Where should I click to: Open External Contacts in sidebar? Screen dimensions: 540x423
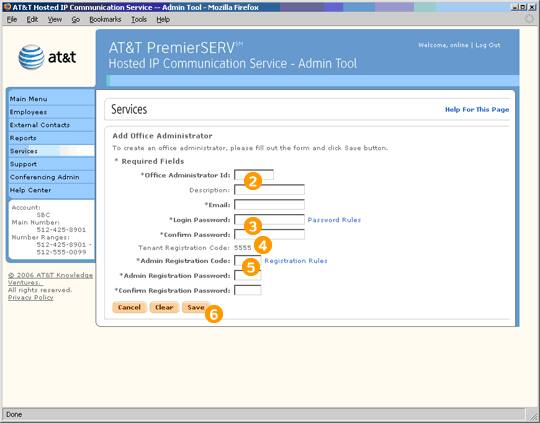pyautogui.click(x=51, y=125)
